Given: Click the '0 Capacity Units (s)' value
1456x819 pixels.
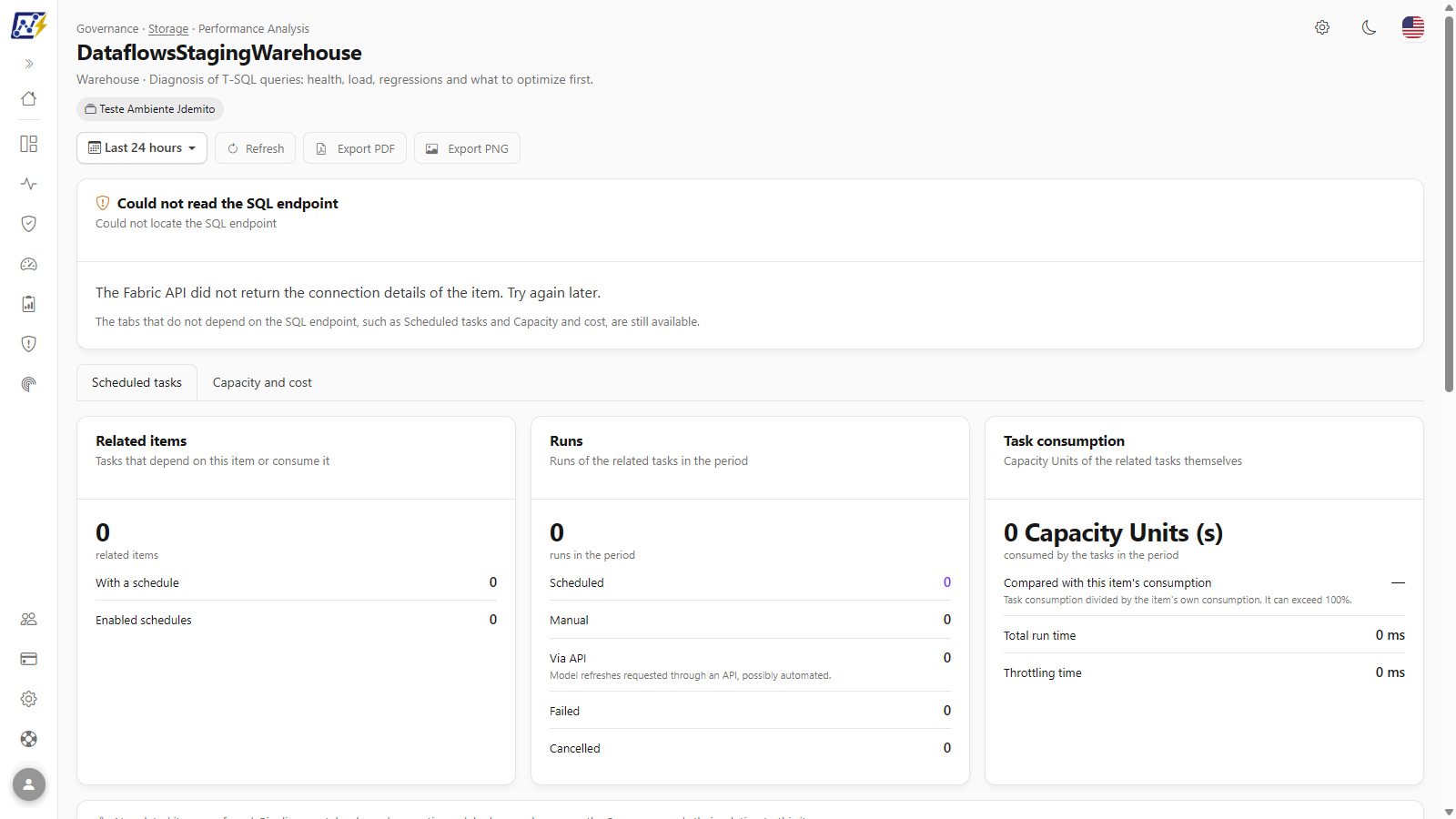Looking at the screenshot, I should pyautogui.click(x=1113, y=532).
